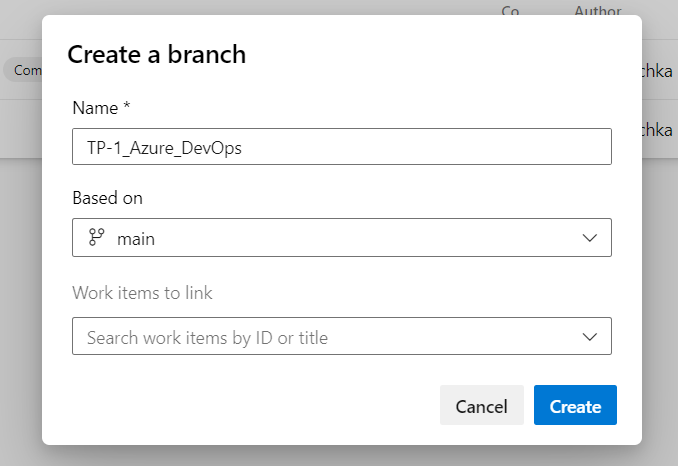Click the Create a branch dialog title

coord(156,55)
